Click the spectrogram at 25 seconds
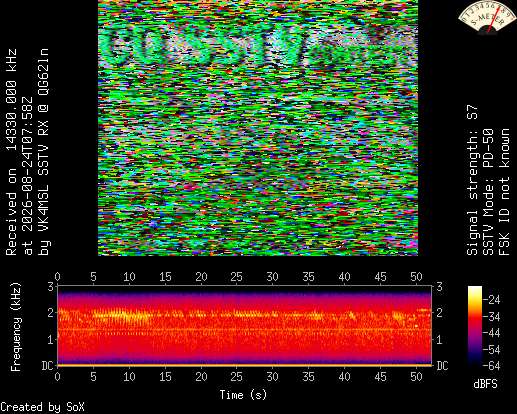Image resolution: width=517 pixels, height=414 pixels. click(x=236, y=326)
